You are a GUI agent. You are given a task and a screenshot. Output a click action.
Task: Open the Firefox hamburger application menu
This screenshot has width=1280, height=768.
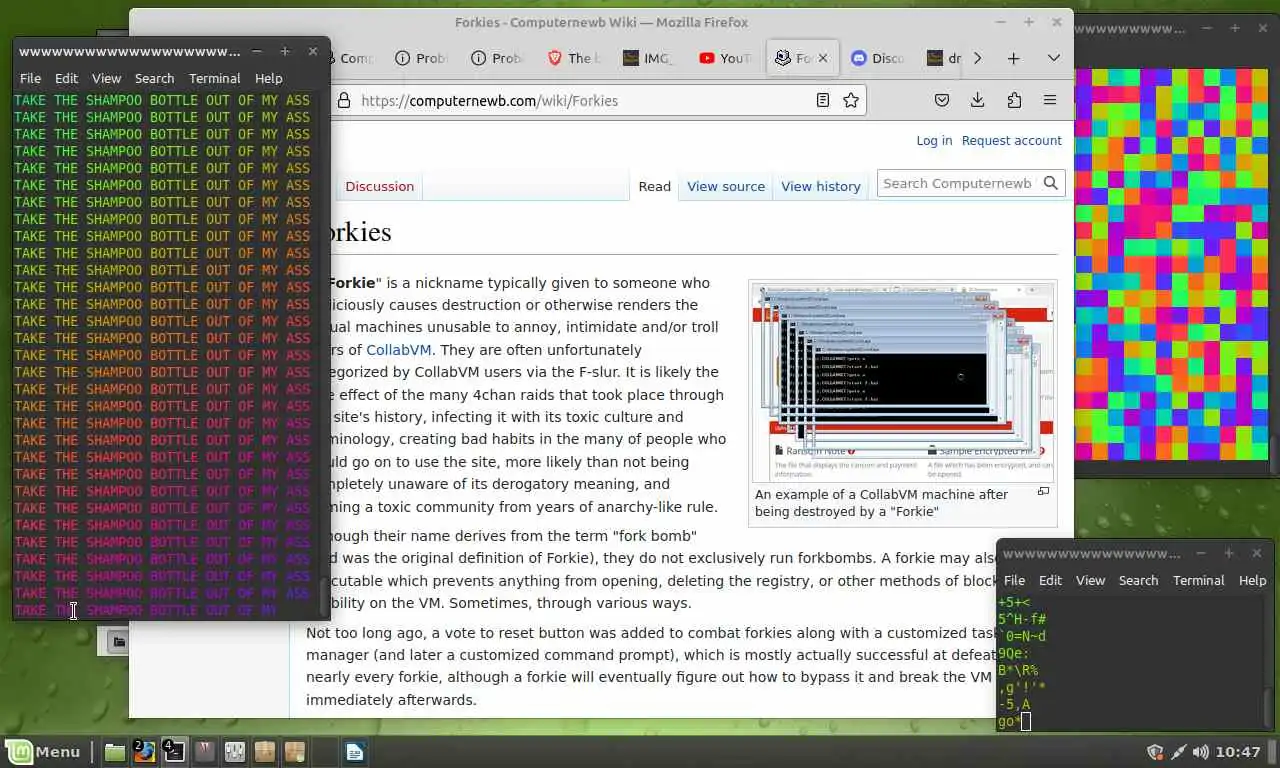[1050, 100]
